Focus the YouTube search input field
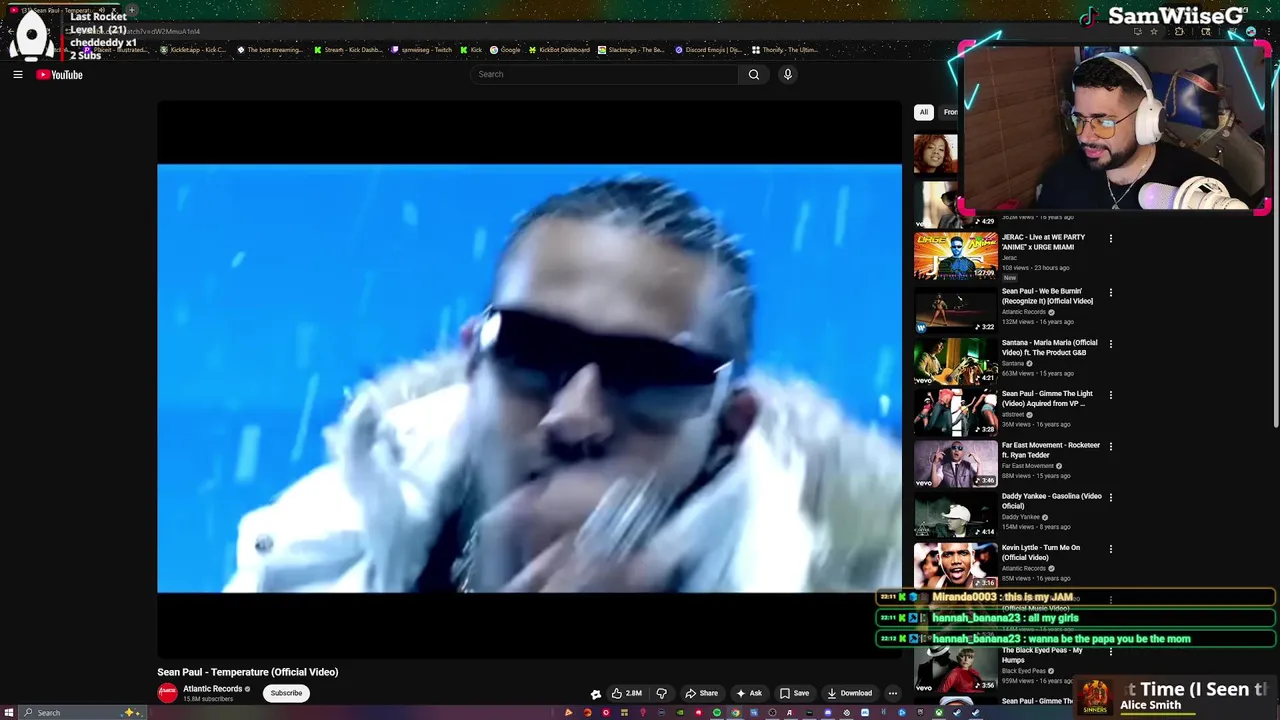 tap(605, 74)
